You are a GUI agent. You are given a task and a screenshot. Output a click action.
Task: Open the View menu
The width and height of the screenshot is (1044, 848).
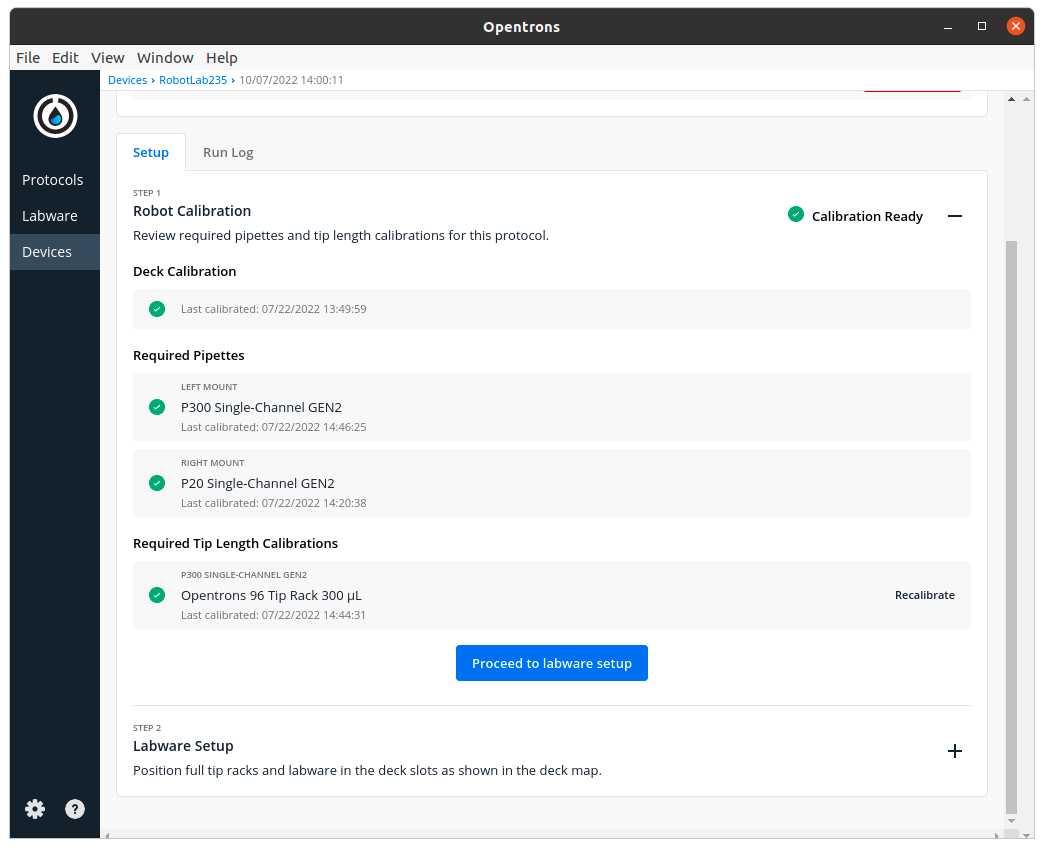pos(108,58)
